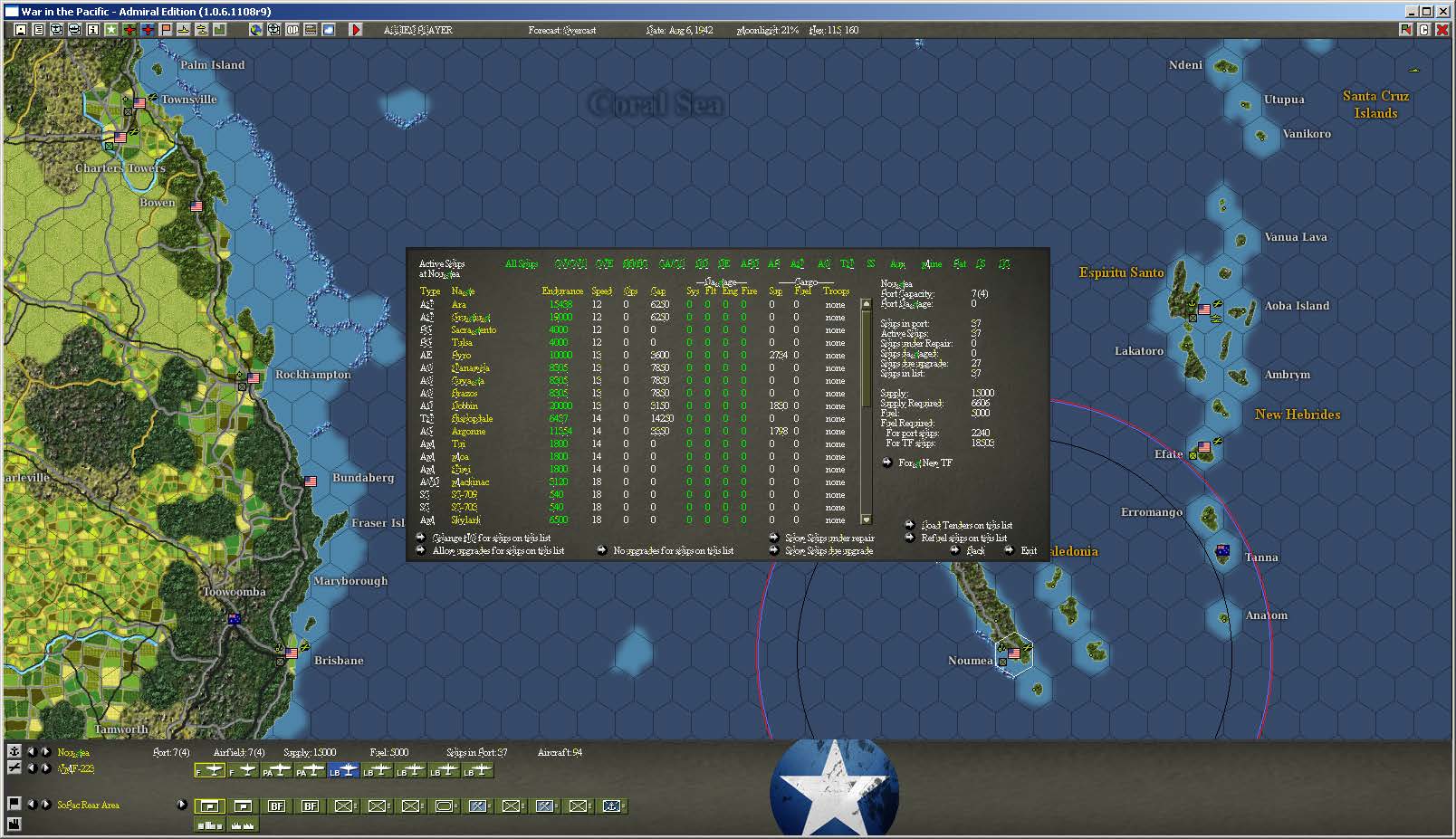The width and height of the screenshot is (1456, 839).
Task: Click Change HQ for ships on this list
Action: coord(484,538)
